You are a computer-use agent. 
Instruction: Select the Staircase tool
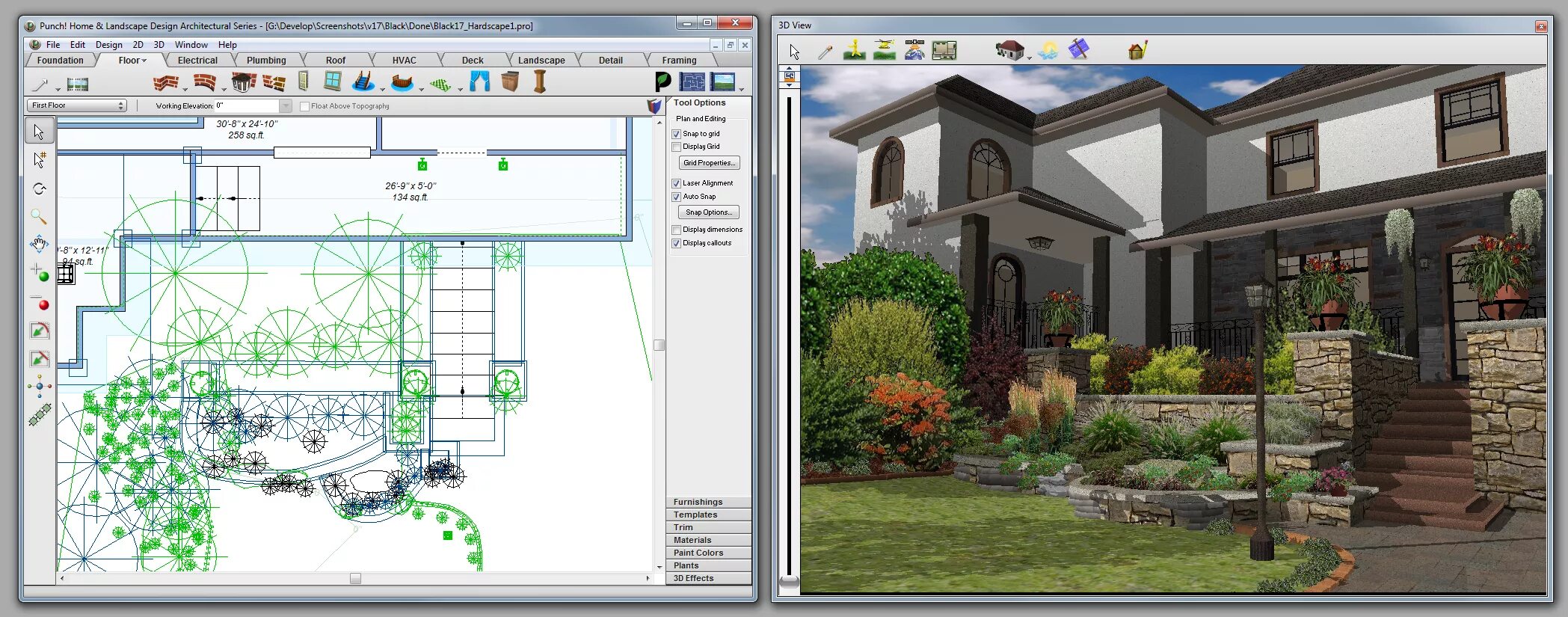click(363, 81)
